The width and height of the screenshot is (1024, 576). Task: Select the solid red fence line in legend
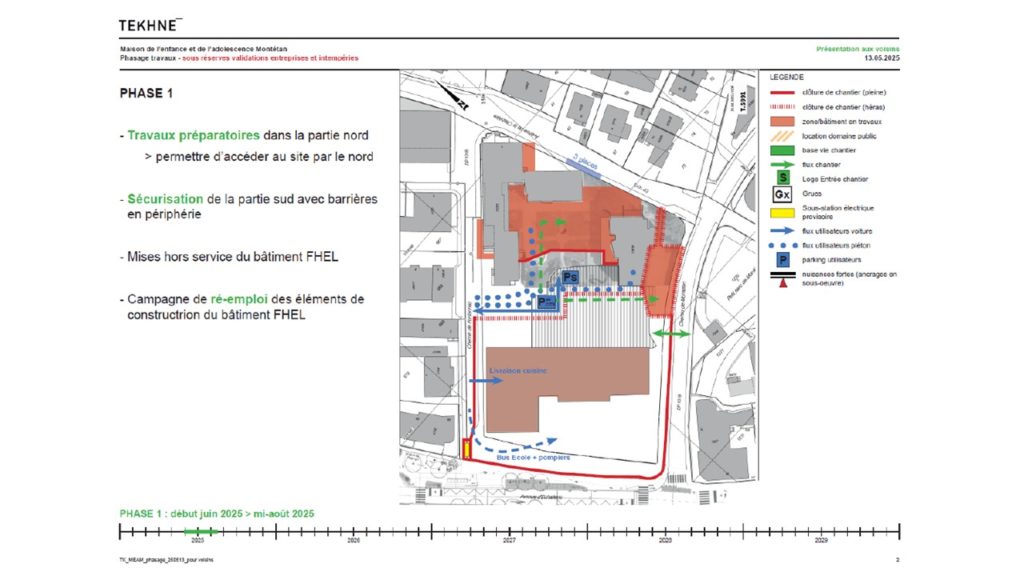pyautogui.click(x=782, y=93)
